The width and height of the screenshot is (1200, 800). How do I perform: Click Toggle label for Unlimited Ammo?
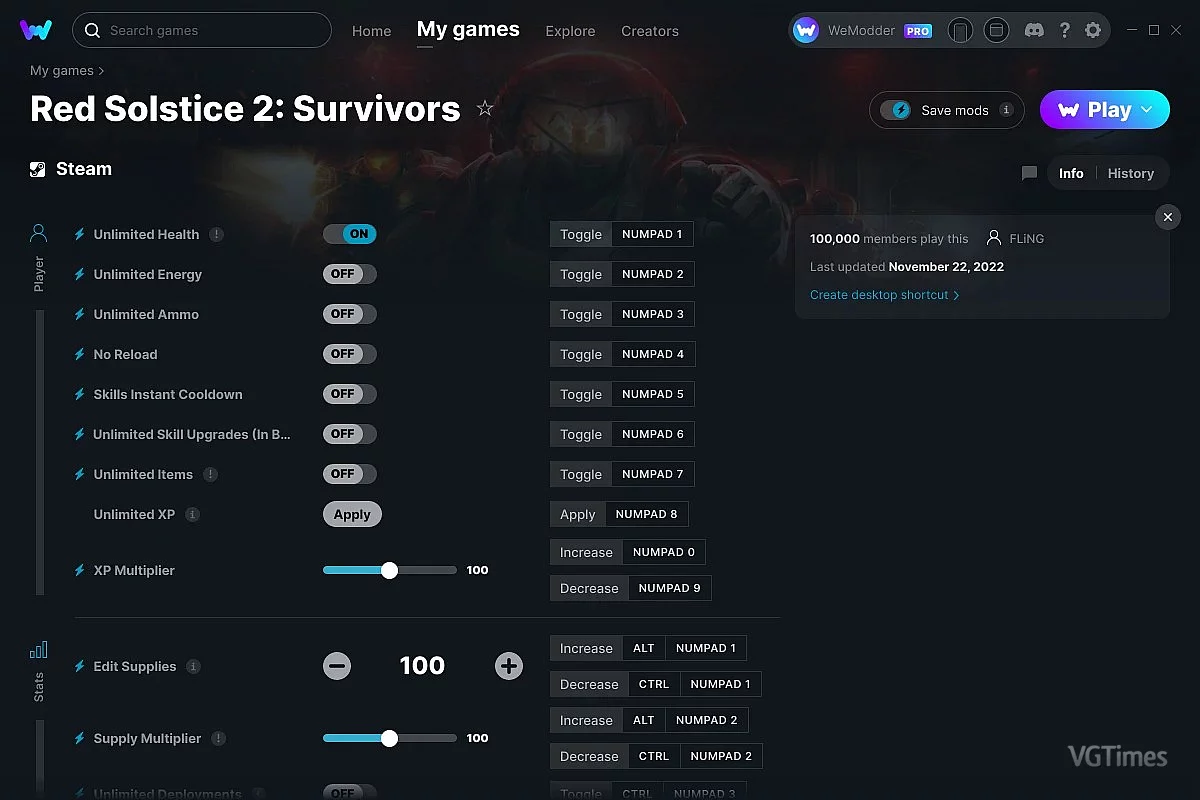pyautogui.click(x=581, y=314)
